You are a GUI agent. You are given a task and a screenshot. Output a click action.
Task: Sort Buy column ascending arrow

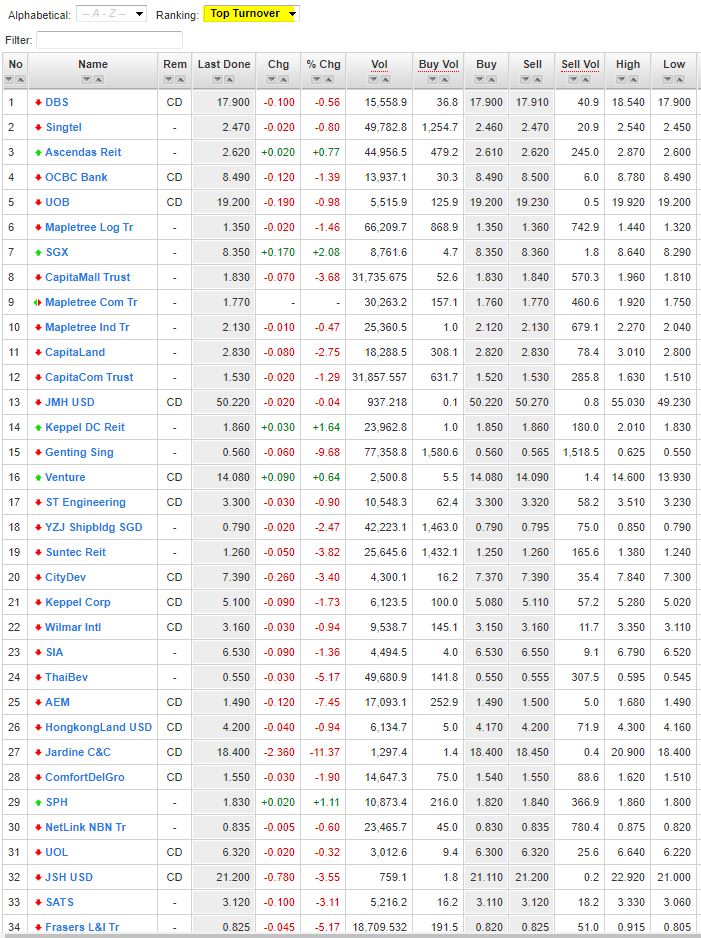(492, 80)
